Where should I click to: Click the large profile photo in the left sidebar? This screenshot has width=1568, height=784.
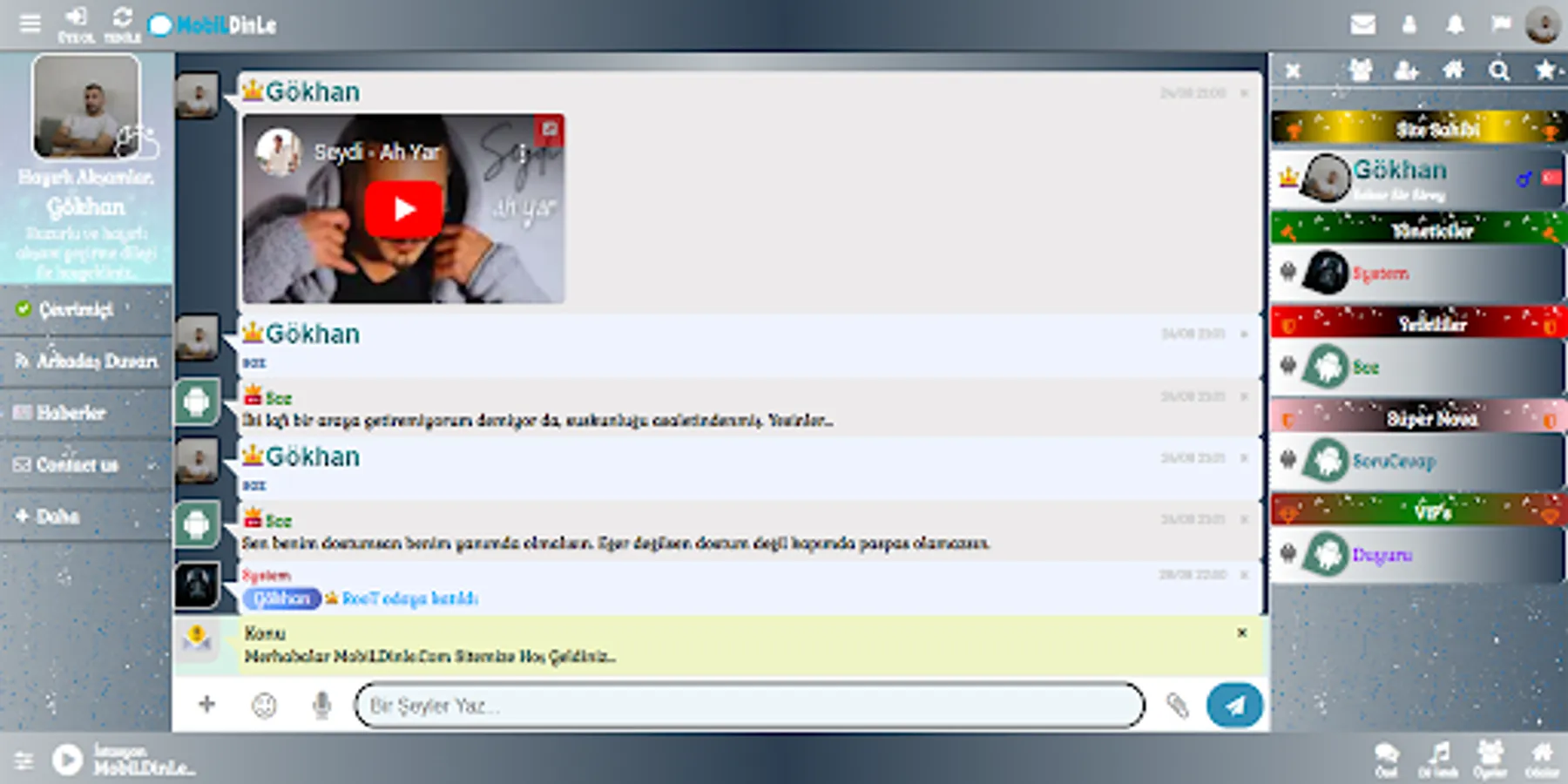click(x=86, y=106)
